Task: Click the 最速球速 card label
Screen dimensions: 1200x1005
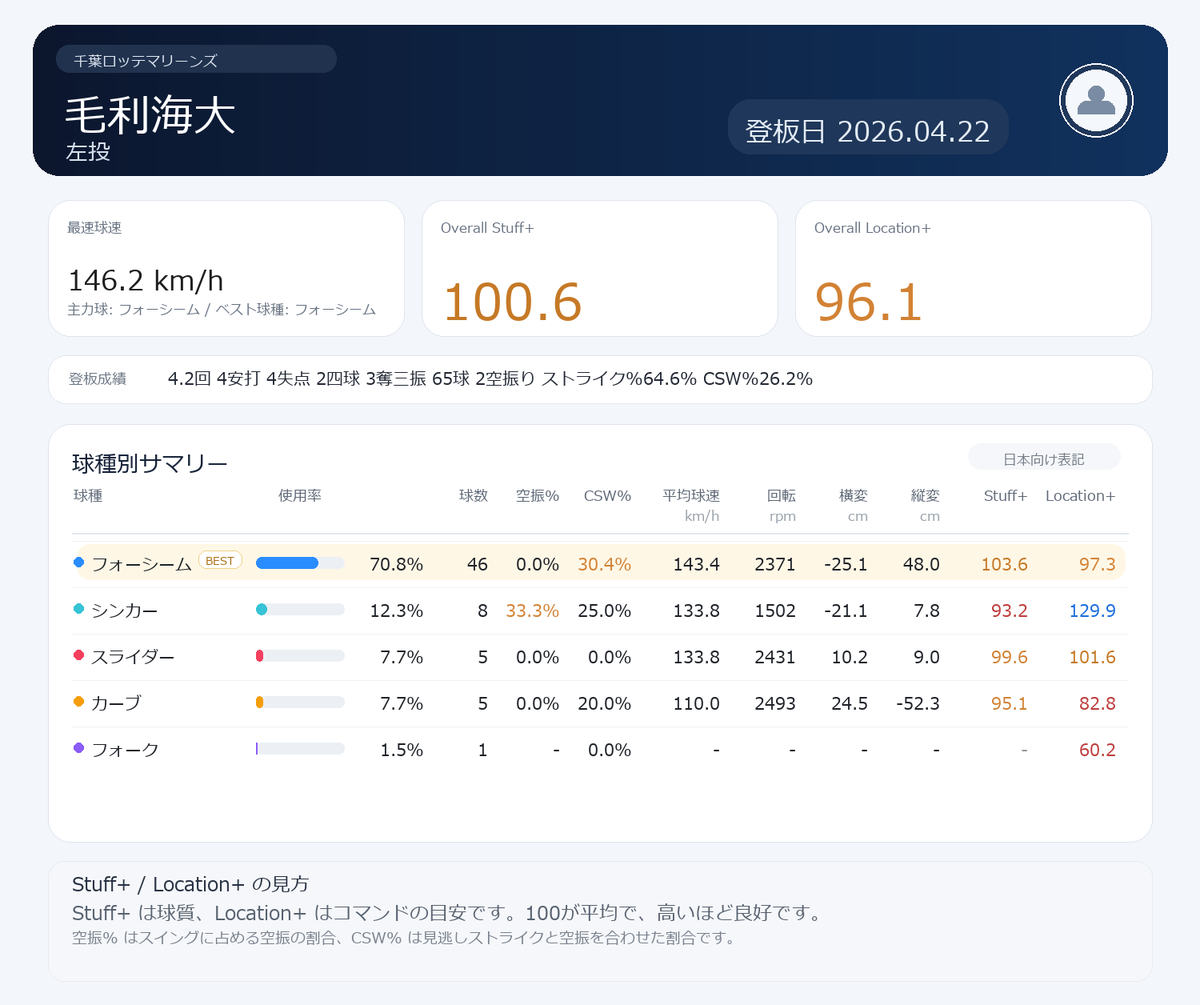Action: pos(95,228)
